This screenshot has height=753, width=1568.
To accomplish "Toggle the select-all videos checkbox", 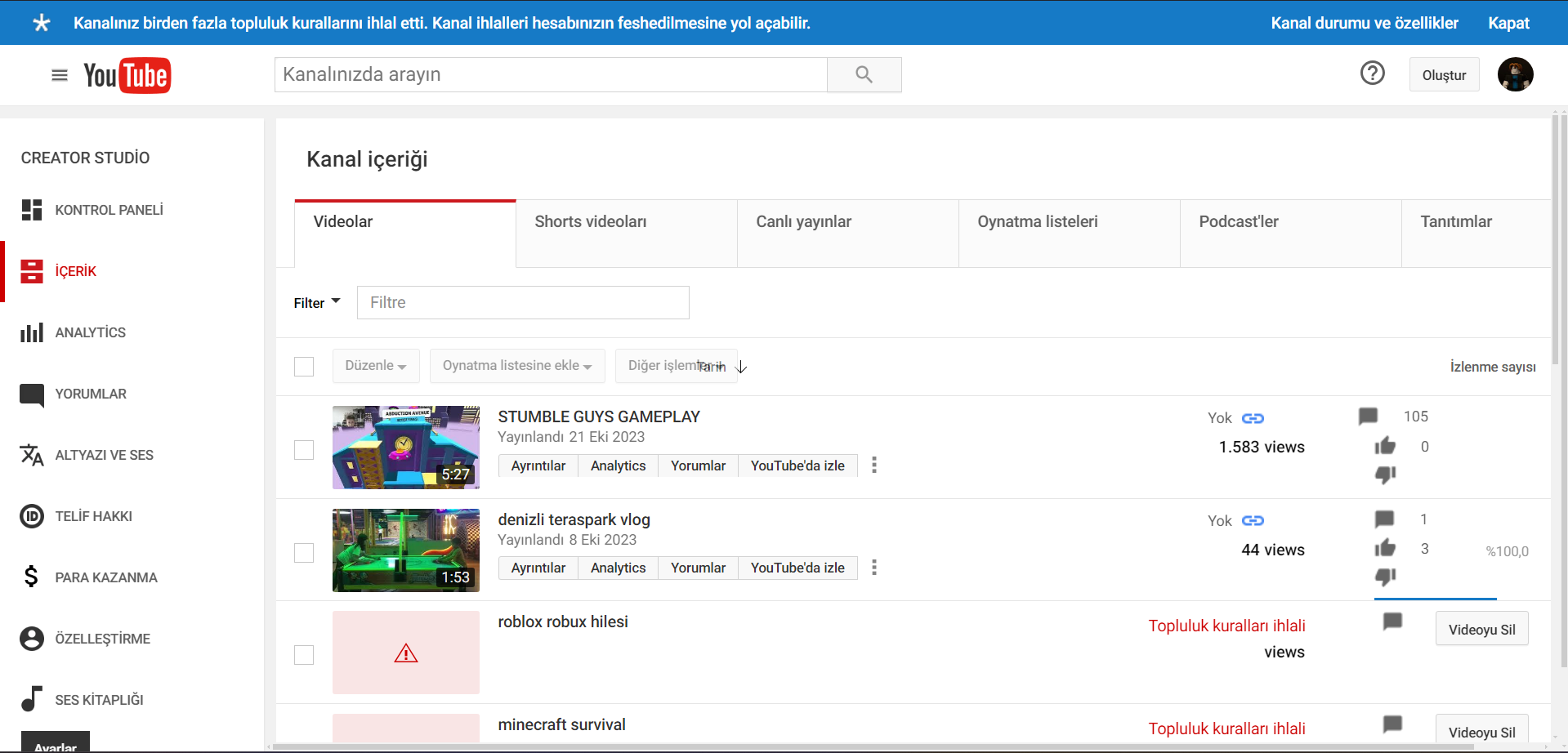I will pyautogui.click(x=304, y=366).
